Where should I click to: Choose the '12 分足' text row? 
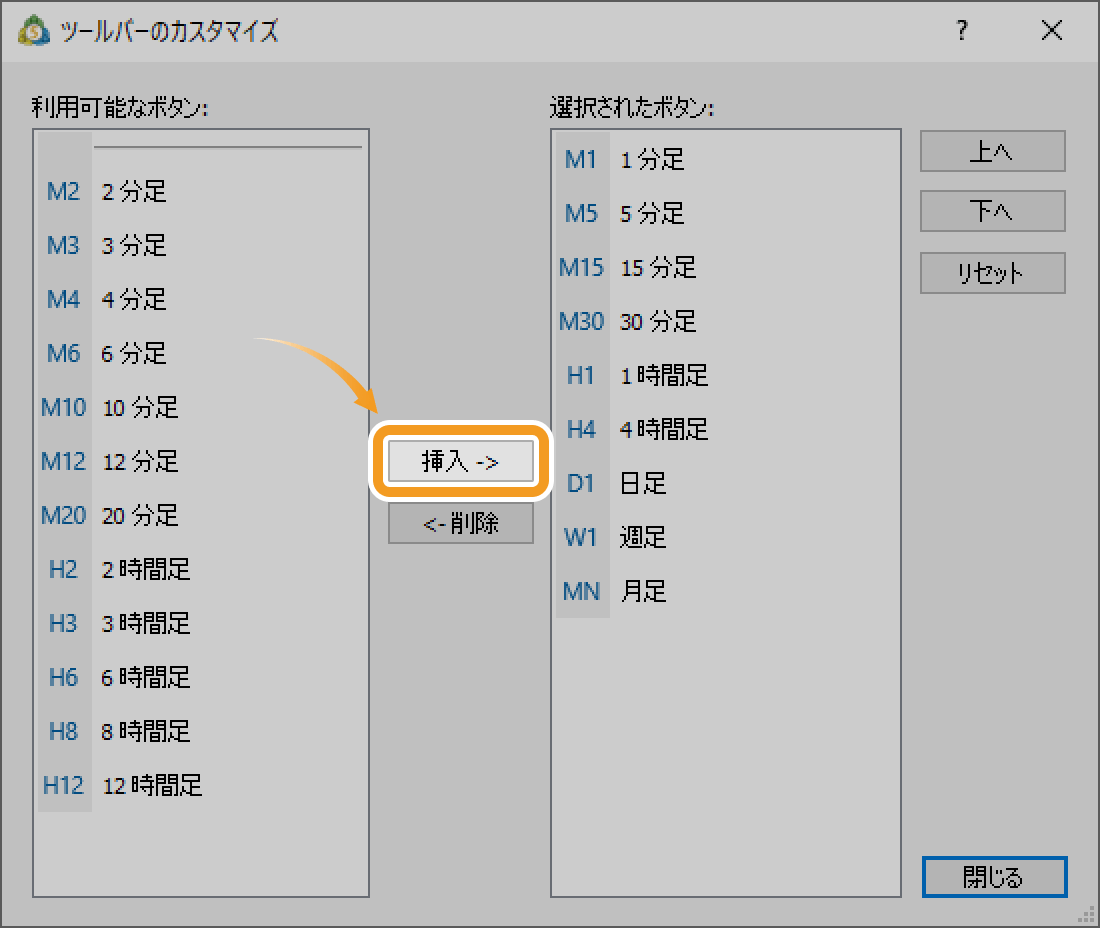coord(140,462)
